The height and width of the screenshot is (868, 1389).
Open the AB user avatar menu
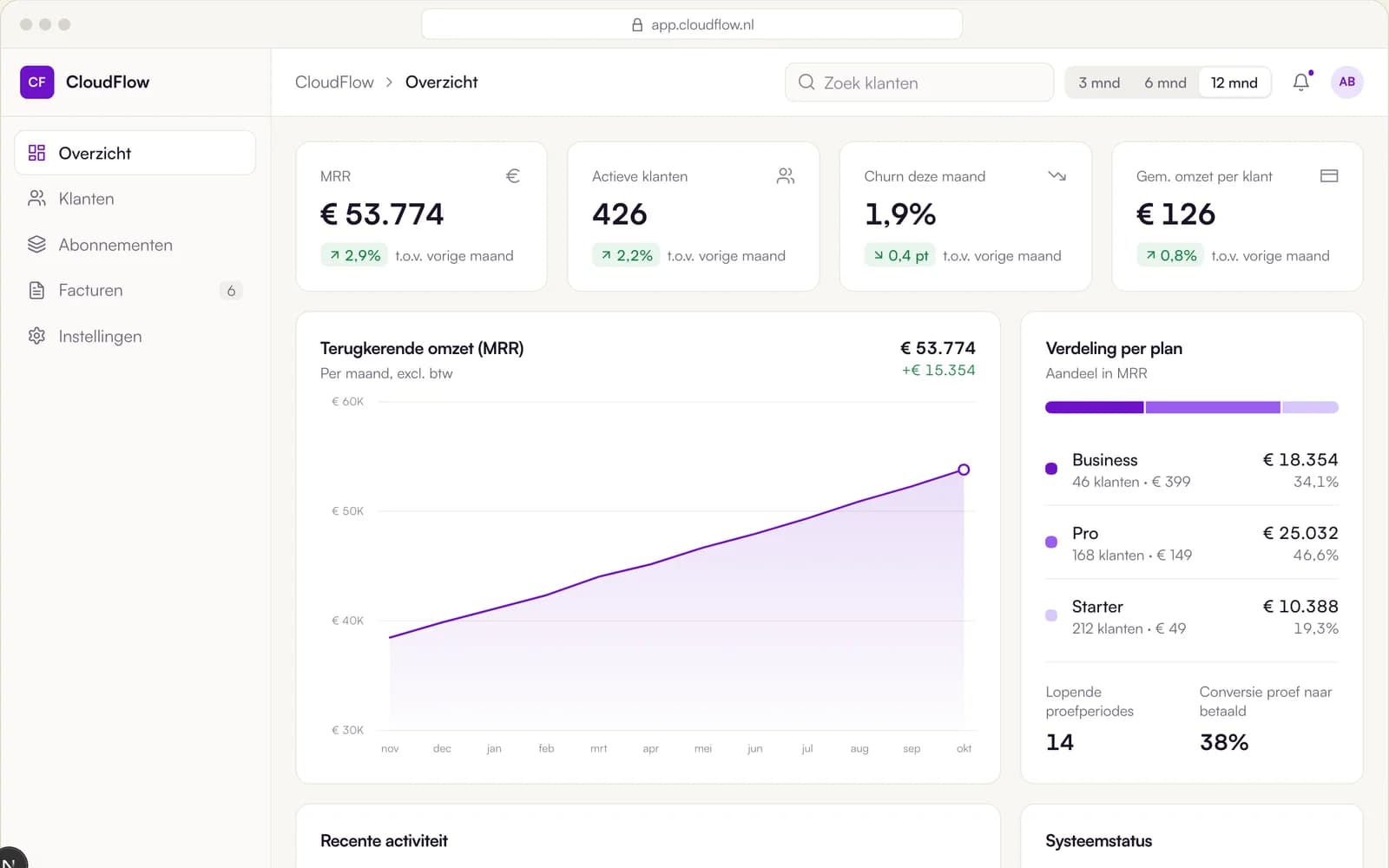click(1346, 82)
